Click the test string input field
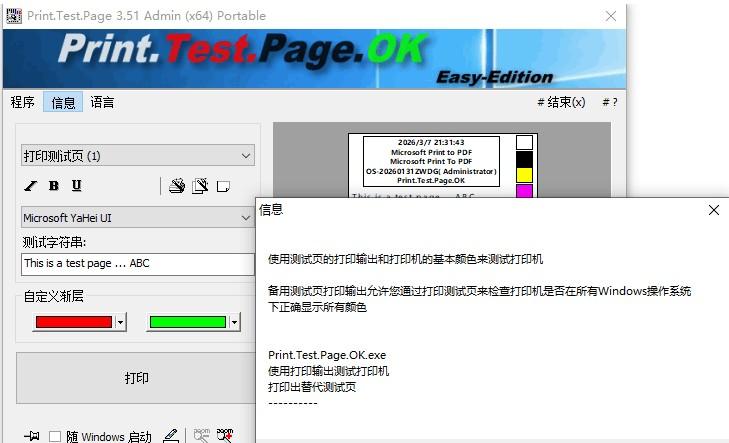Screen dimensions: 729x443 pyautogui.click(x=138, y=264)
